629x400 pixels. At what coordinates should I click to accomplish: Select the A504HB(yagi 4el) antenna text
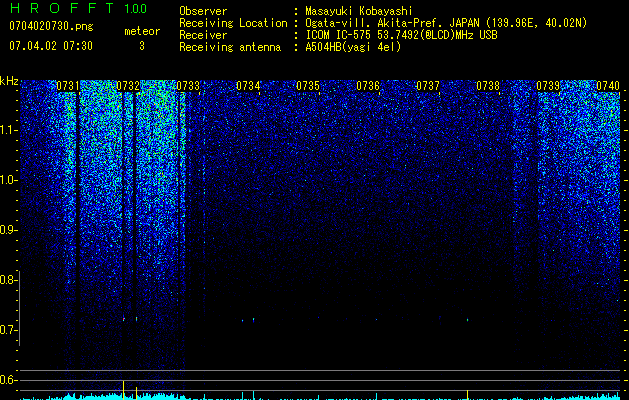[353, 47]
